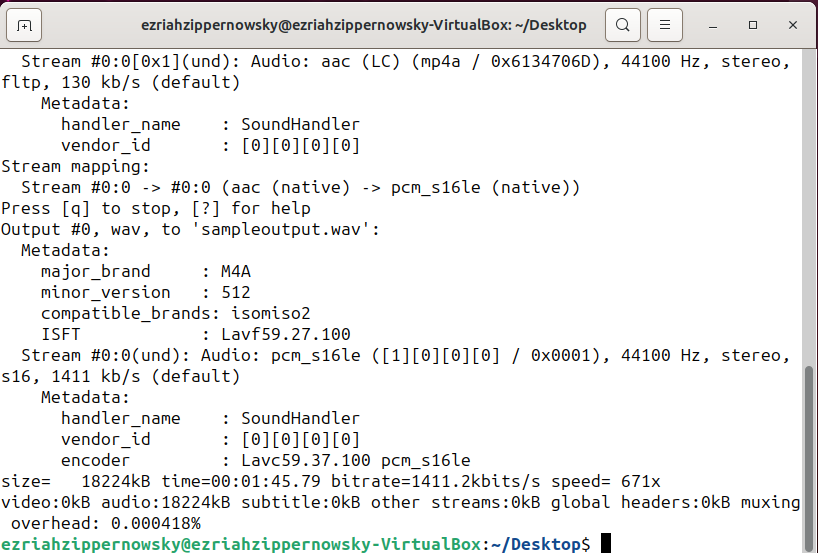The width and height of the screenshot is (818, 553).
Task: Click the terminal vertical scrollbar handle
Action: pyautogui.click(x=809, y=459)
